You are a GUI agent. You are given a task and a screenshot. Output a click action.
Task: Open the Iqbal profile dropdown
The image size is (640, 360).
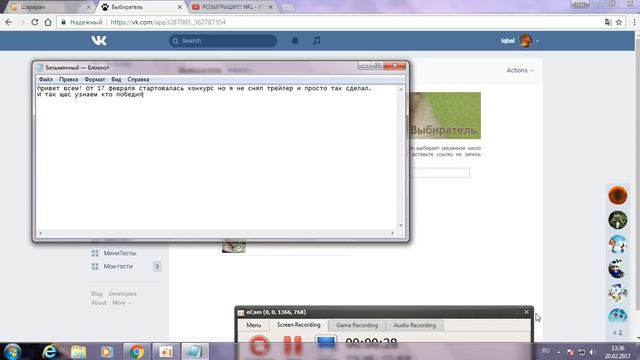[x=520, y=41]
